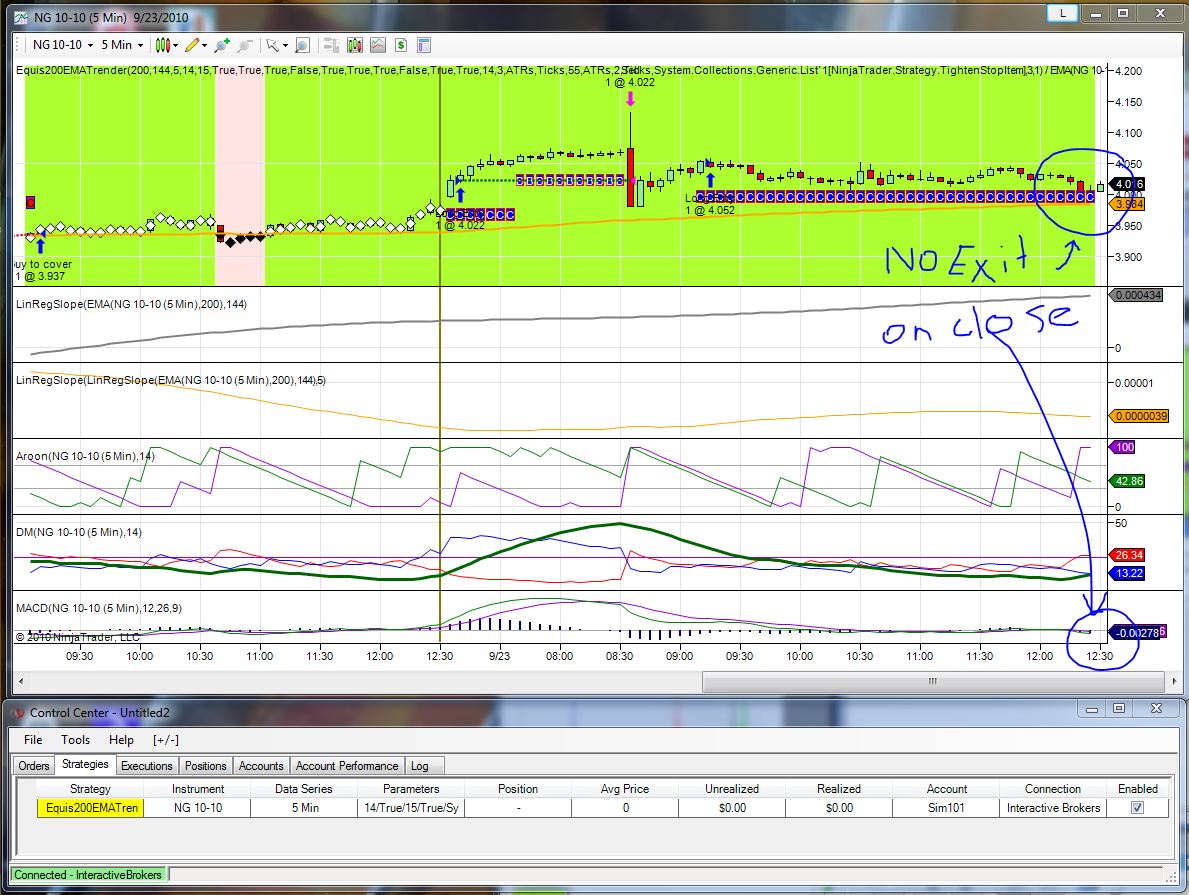Click the Enabled column header
Image resolution: width=1189 pixels, height=895 pixels.
[1137, 789]
